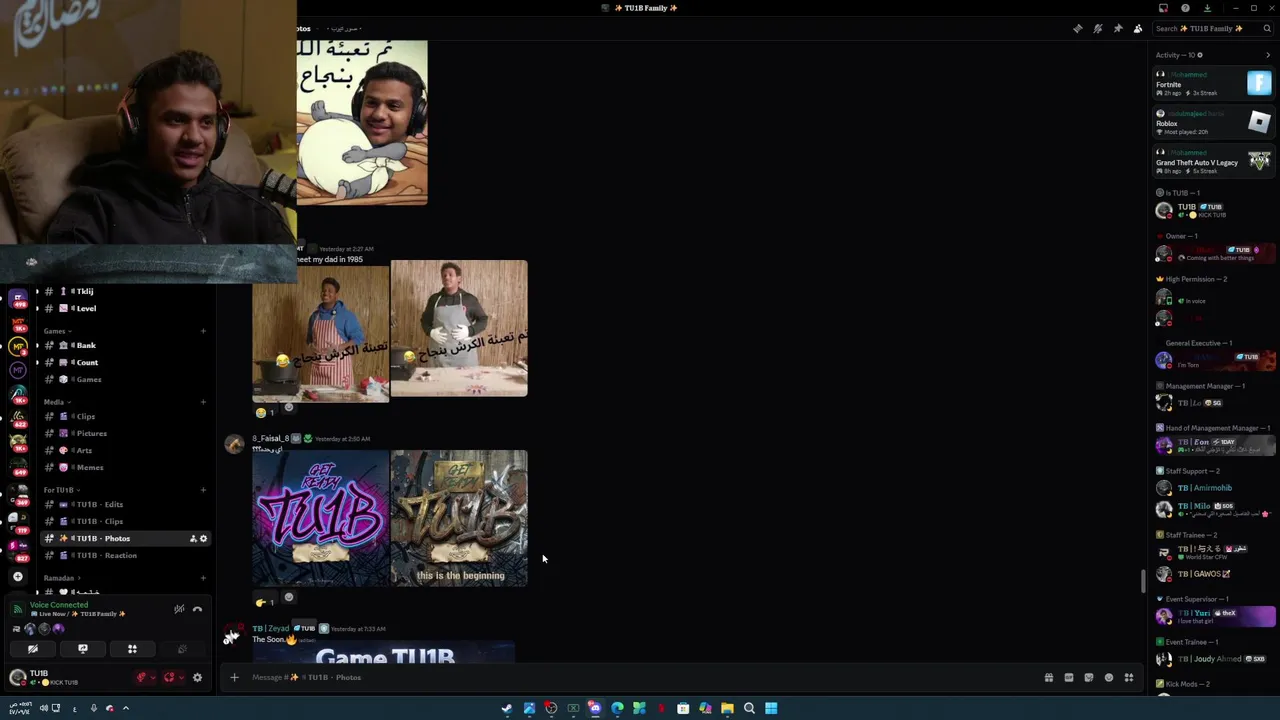1280x720 pixels.
Task: Open edit channel gear on TU1B - Photos
Action: (x=203, y=539)
